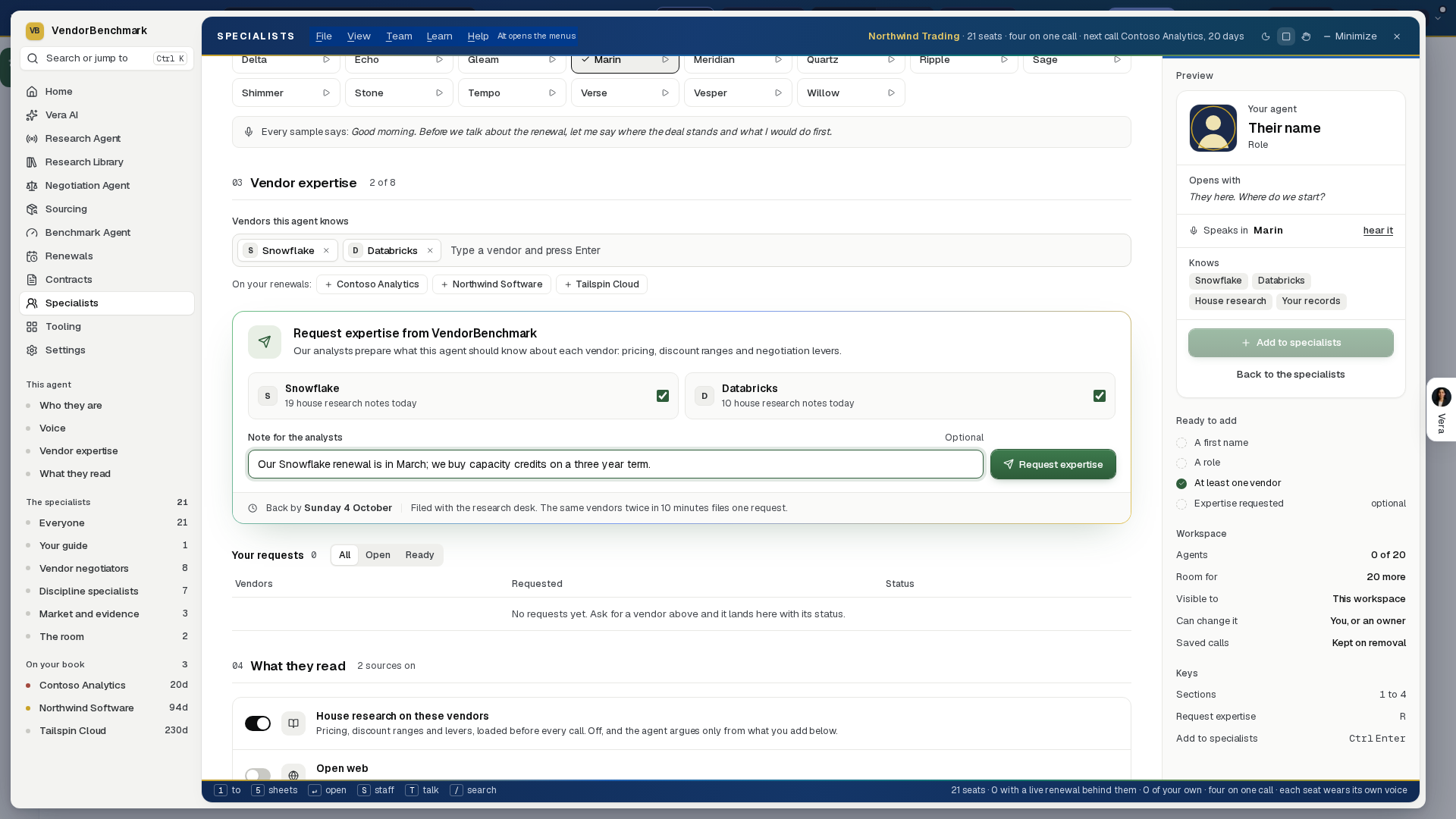This screenshot has width=1456, height=819.
Task: Click Request expertise button
Action: (x=1053, y=465)
